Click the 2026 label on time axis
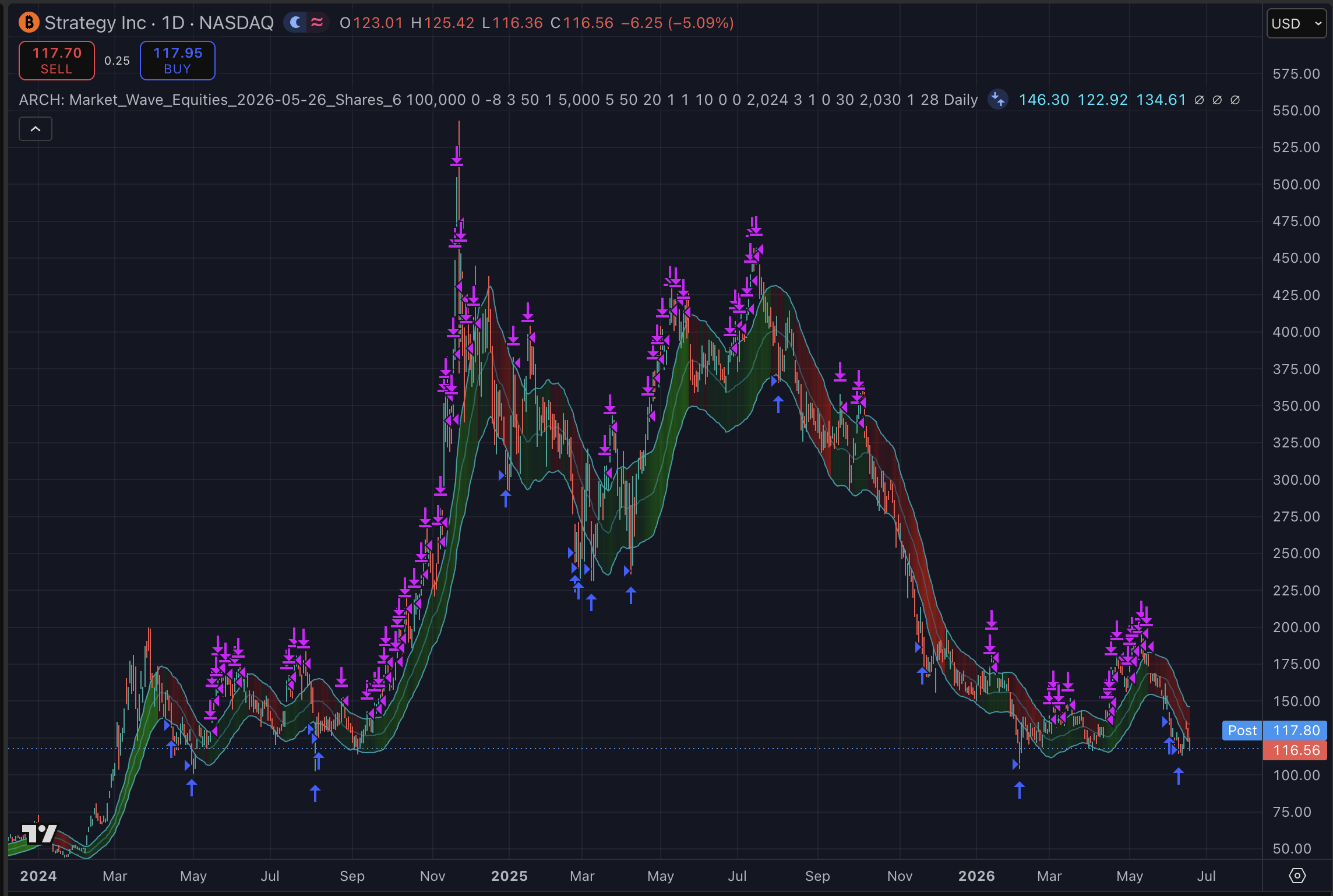The width and height of the screenshot is (1333, 896). coord(977,876)
